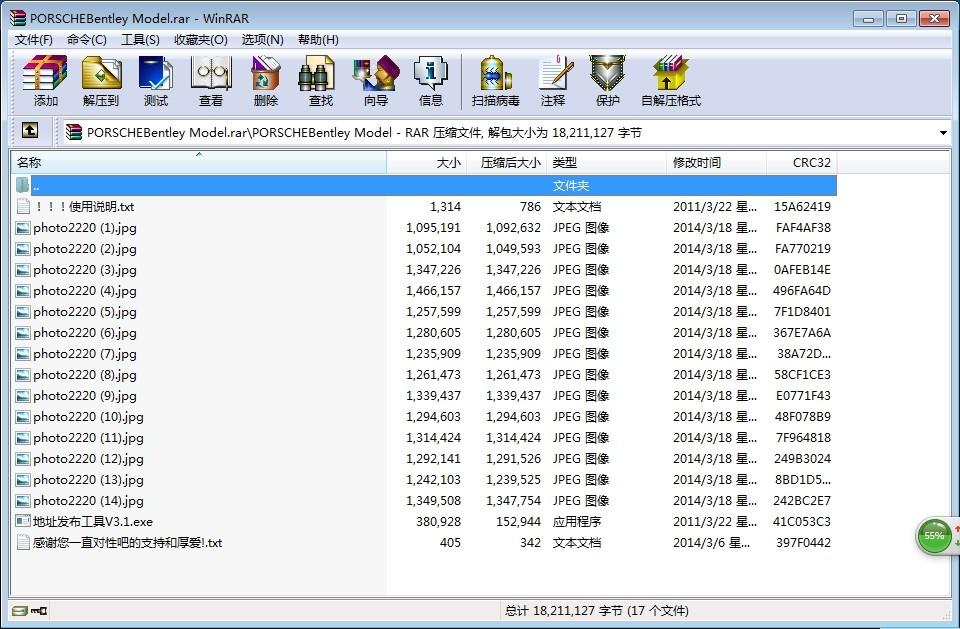Click modified date 2014/3/6 cell

point(711,543)
